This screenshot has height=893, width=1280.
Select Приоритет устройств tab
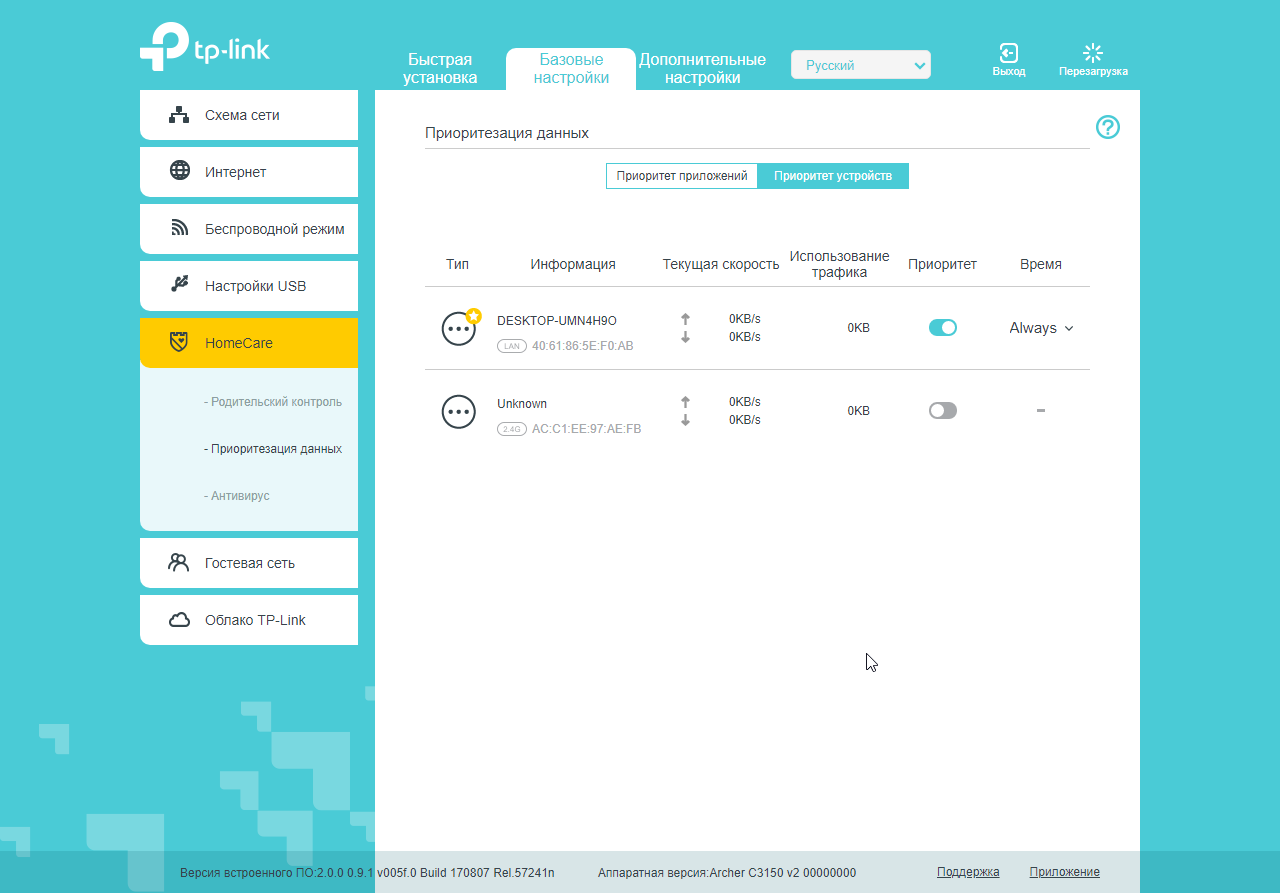click(833, 176)
